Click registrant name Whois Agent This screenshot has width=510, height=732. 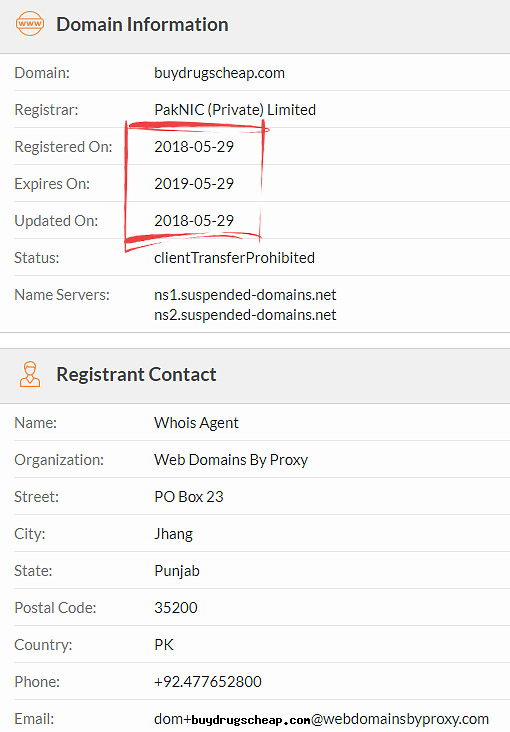click(196, 423)
